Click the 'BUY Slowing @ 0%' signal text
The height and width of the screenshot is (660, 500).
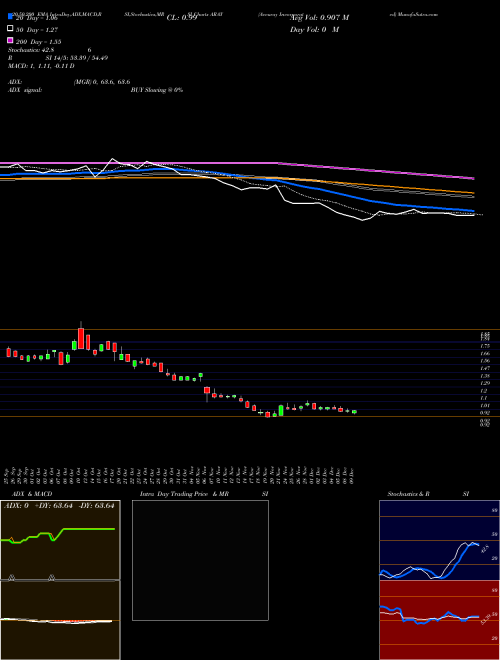point(157,90)
